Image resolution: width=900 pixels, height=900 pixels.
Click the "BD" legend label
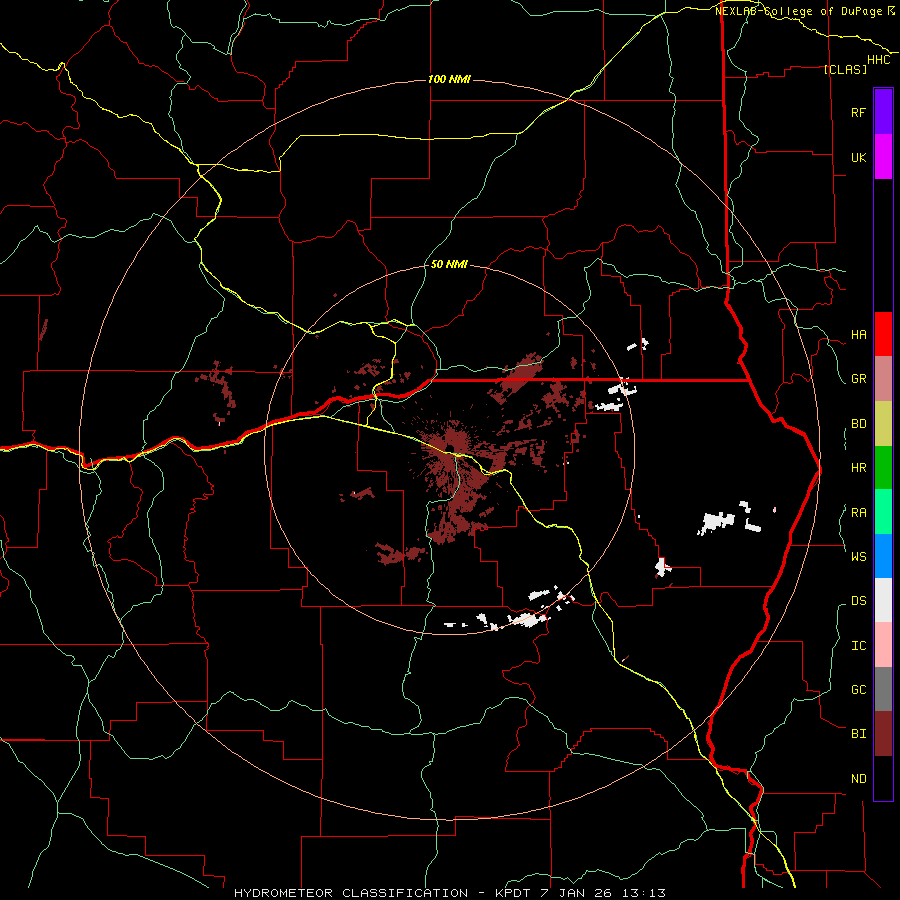click(x=858, y=424)
